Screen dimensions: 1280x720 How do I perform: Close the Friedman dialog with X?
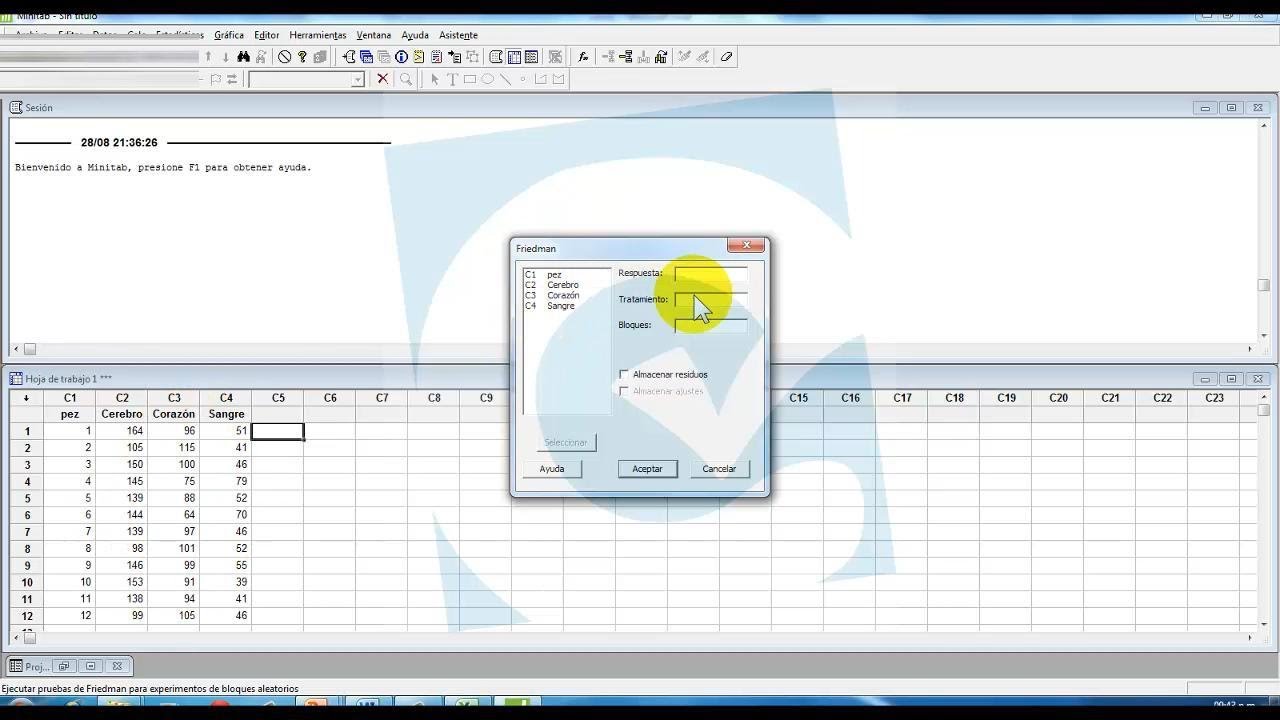(x=746, y=245)
